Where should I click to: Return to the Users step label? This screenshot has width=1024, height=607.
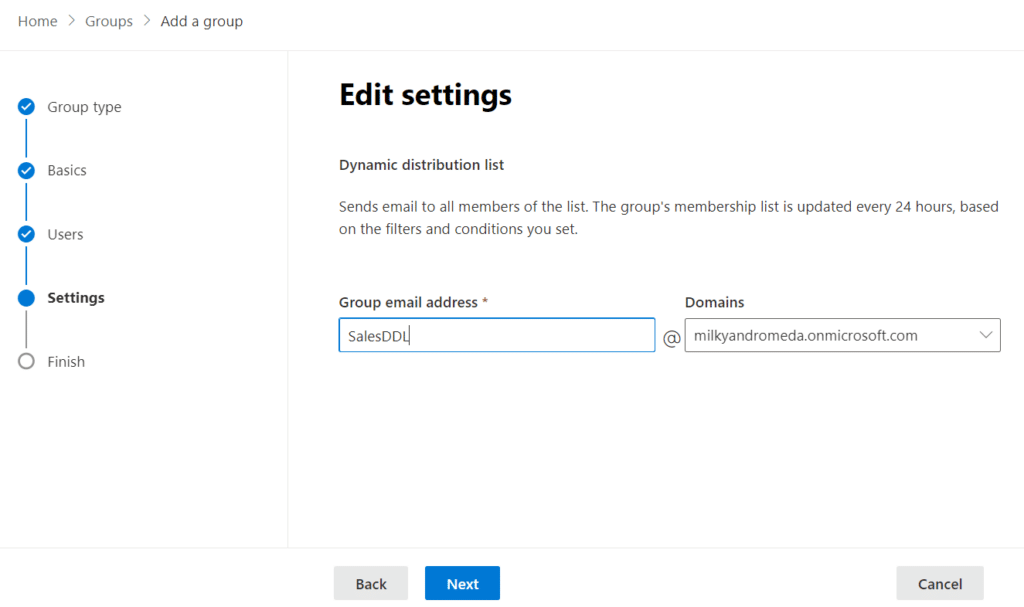[65, 234]
